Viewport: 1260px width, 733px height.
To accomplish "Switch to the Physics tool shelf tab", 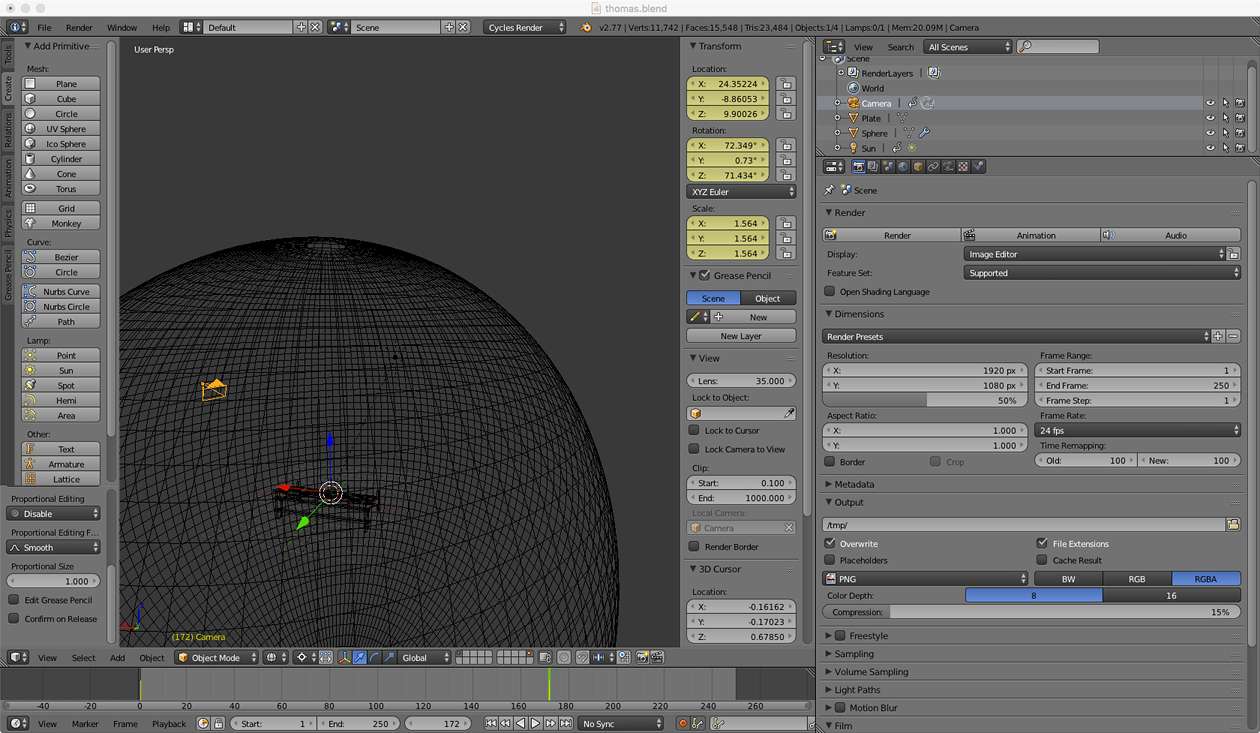I will point(8,222).
